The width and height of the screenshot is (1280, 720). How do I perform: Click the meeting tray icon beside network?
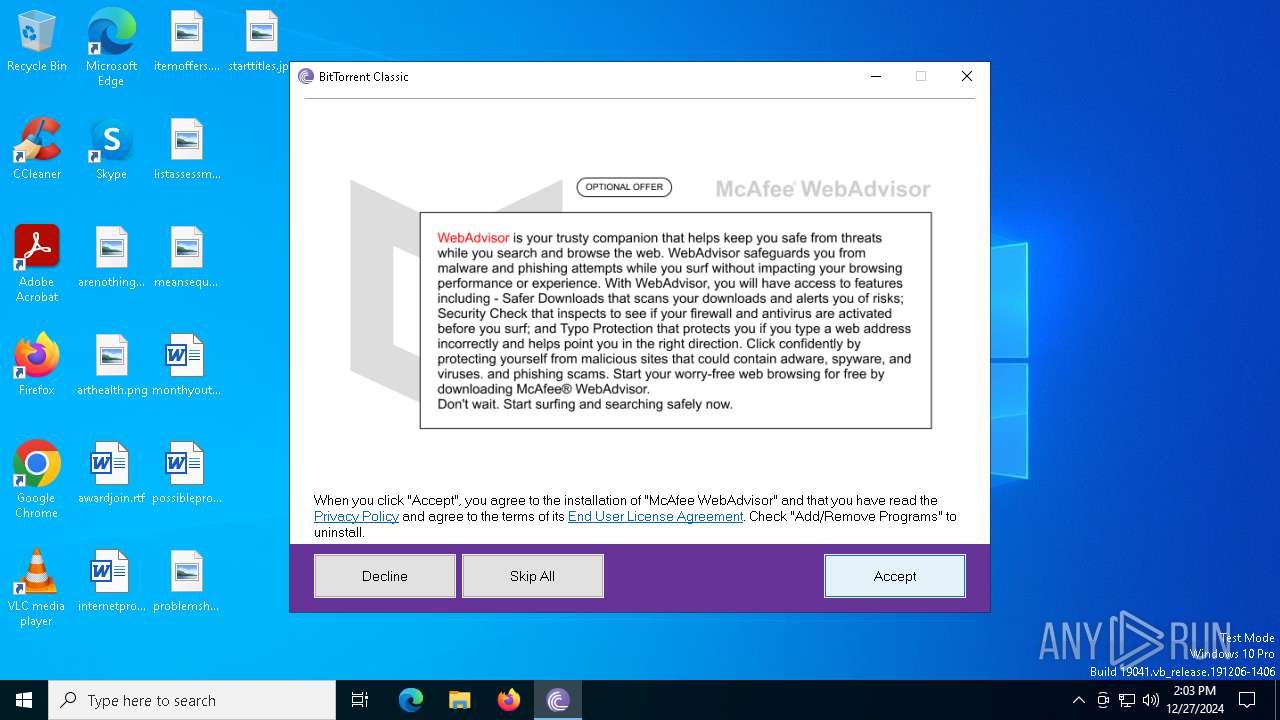click(x=1103, y=700)
